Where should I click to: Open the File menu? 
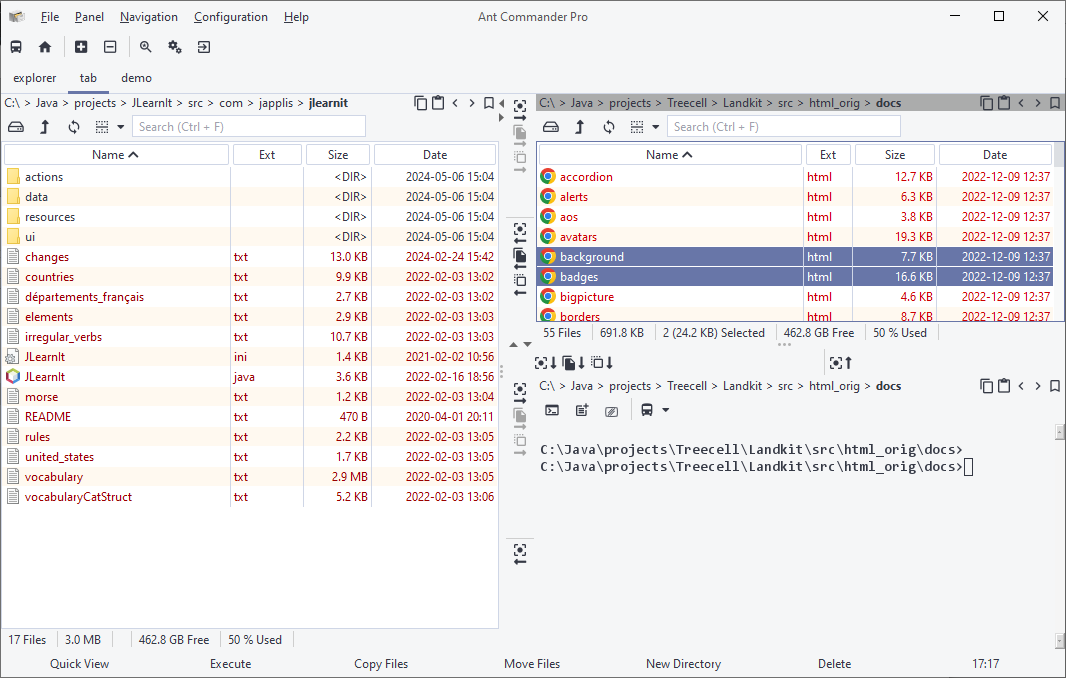click(50, 17)
